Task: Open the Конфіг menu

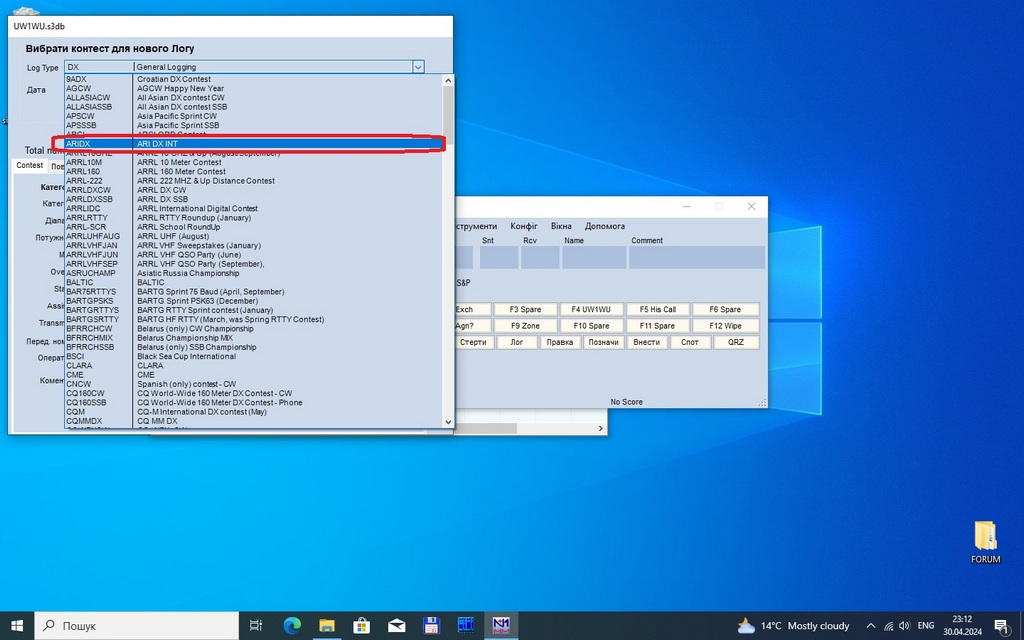Action: (x=524, y=226)
